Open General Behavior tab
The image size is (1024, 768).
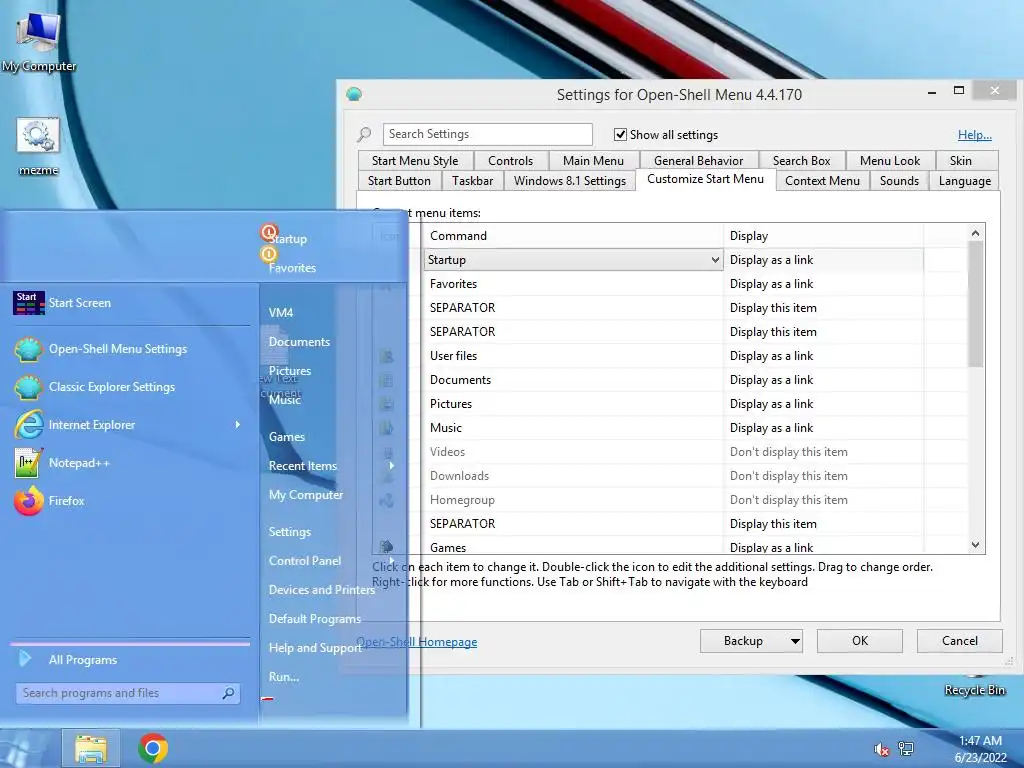[698, 161]
